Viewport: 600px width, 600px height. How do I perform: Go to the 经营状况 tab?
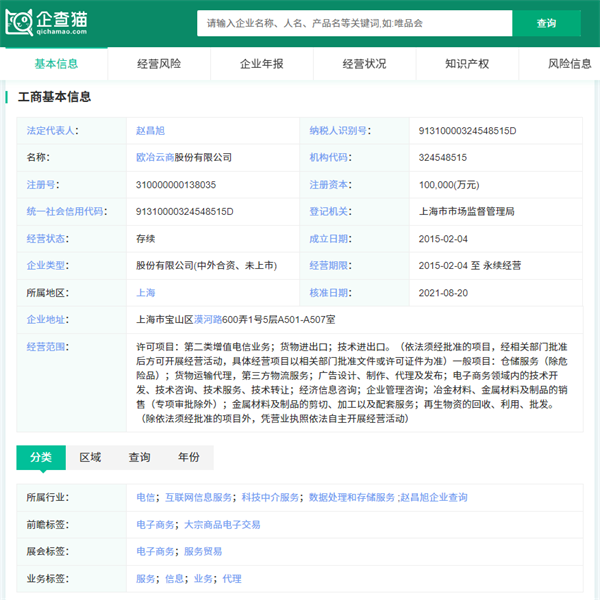point(364,63)
